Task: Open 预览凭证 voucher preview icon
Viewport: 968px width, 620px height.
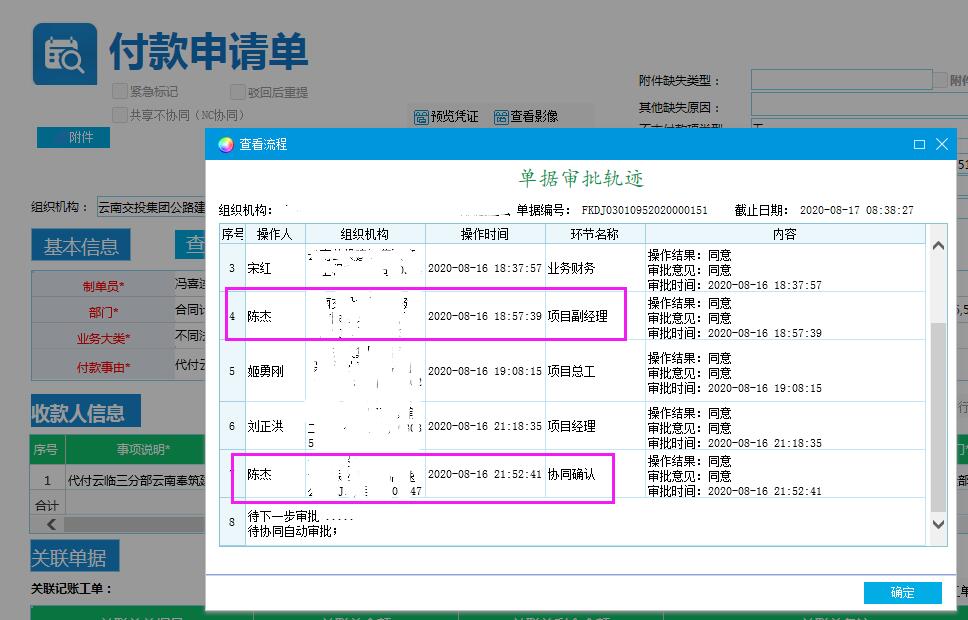Action: tap(421, 117)
